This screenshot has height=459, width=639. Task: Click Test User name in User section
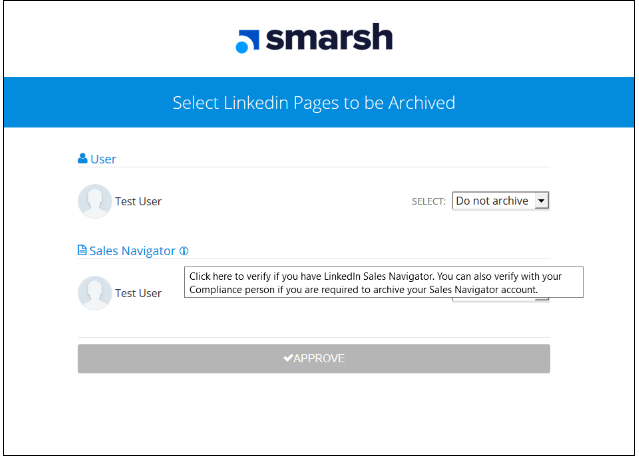pyautogui.click(x=138, y=201)
